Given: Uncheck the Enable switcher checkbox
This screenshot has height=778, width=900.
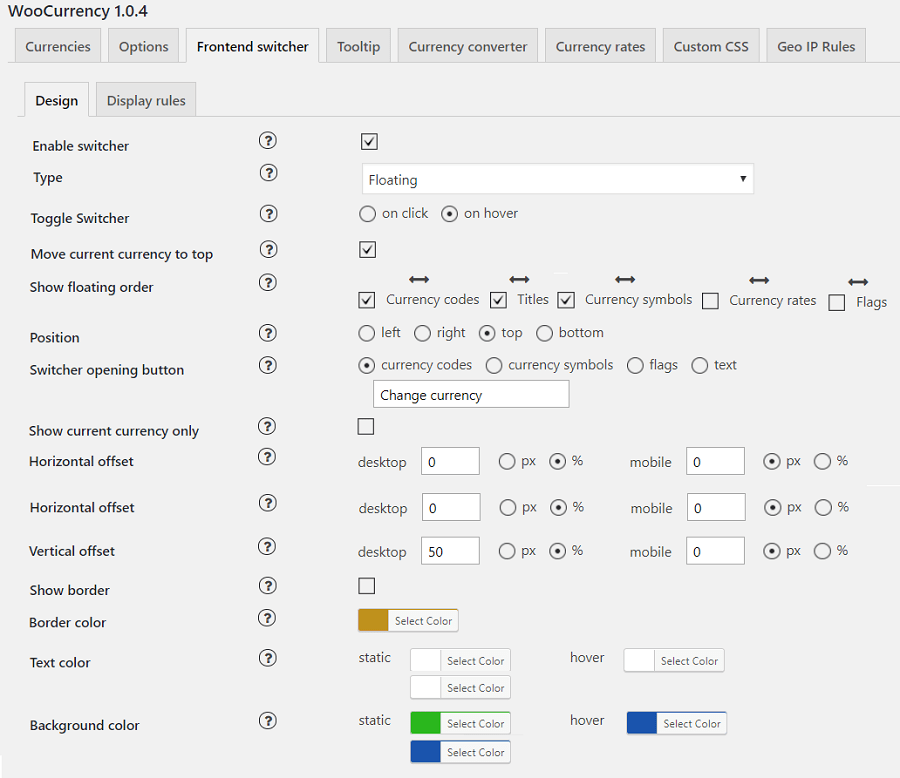Looking at the screenshot, I should pyautogui.click(x=369, y=141).
